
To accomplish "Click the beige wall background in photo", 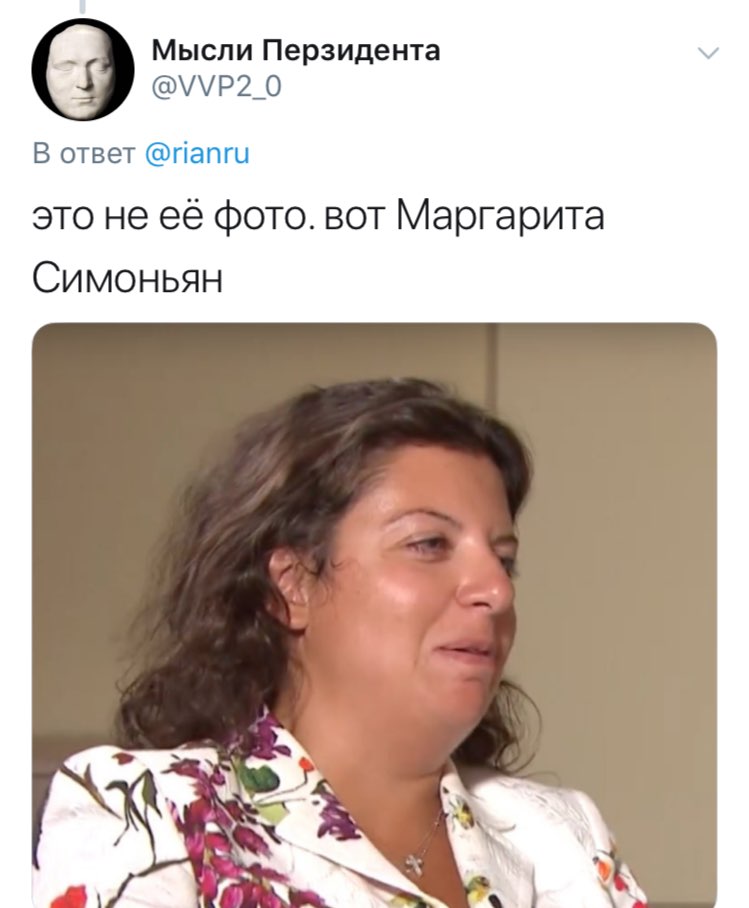I will [626, 463].
